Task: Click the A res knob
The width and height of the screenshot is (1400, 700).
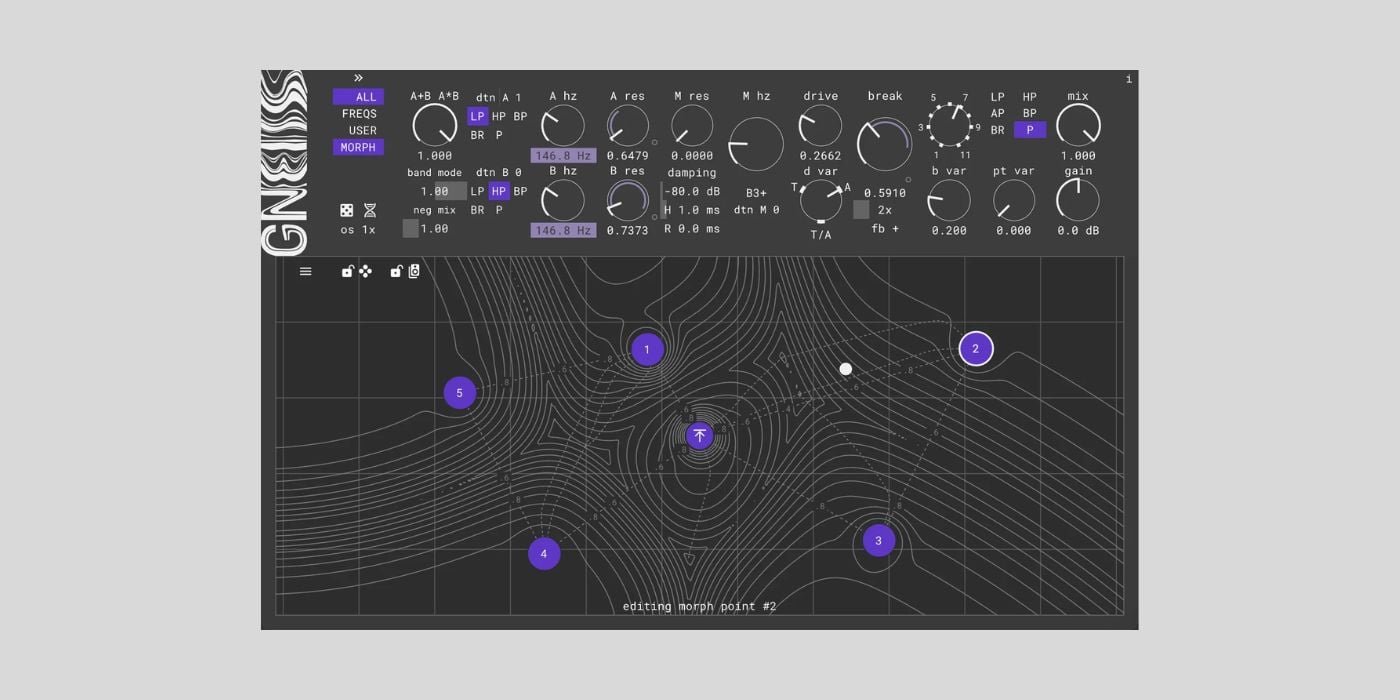Action: 627,125
